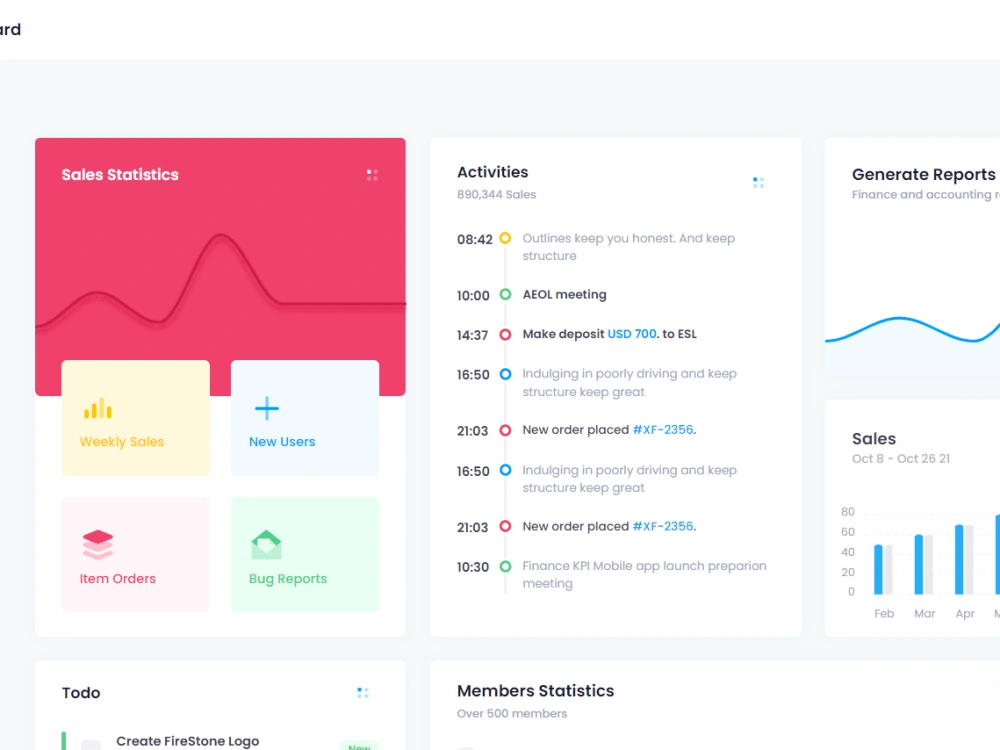This screenshot has height=750, width=1000.
Task: Tick the Create FireStone Logo checkbox
Action: tap(91, 744)
